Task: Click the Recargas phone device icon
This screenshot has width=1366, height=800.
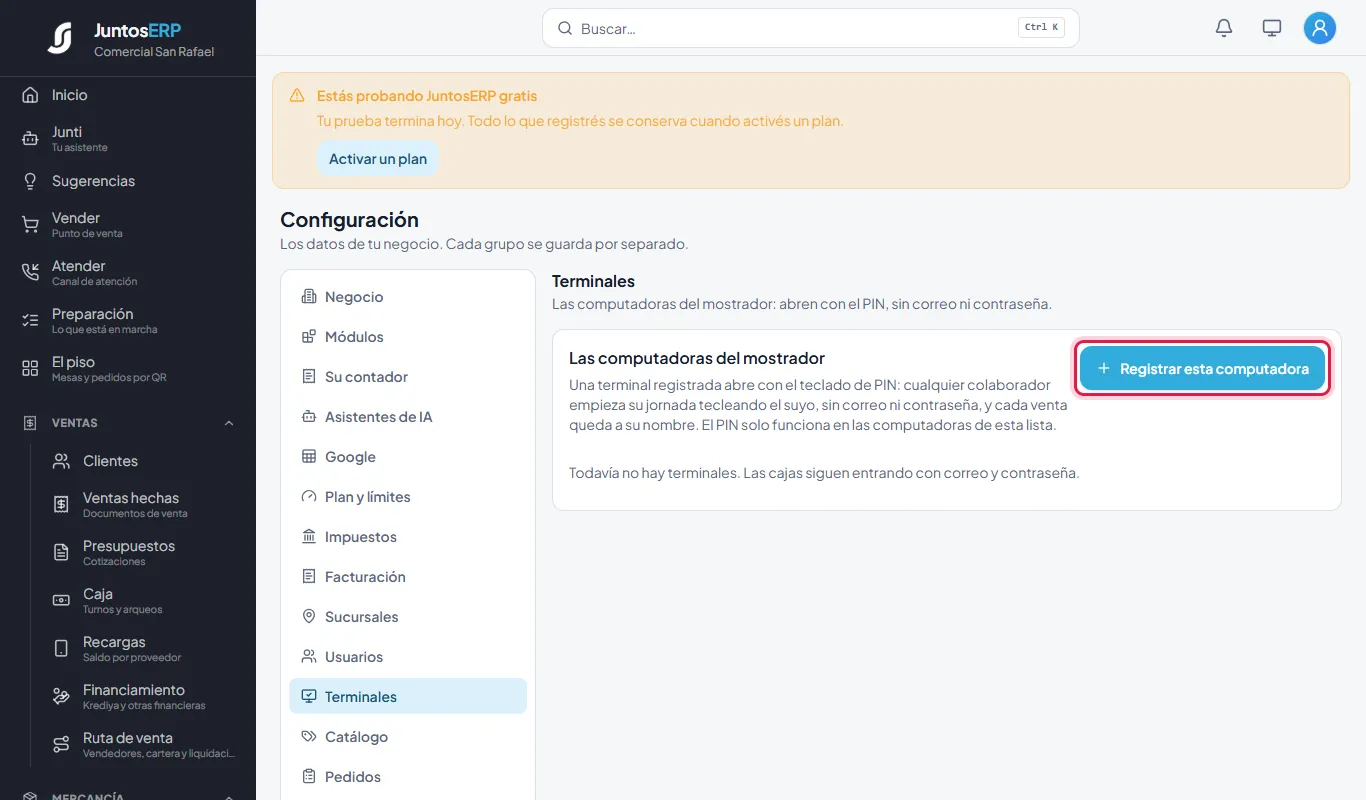Action: click(61, 649)
